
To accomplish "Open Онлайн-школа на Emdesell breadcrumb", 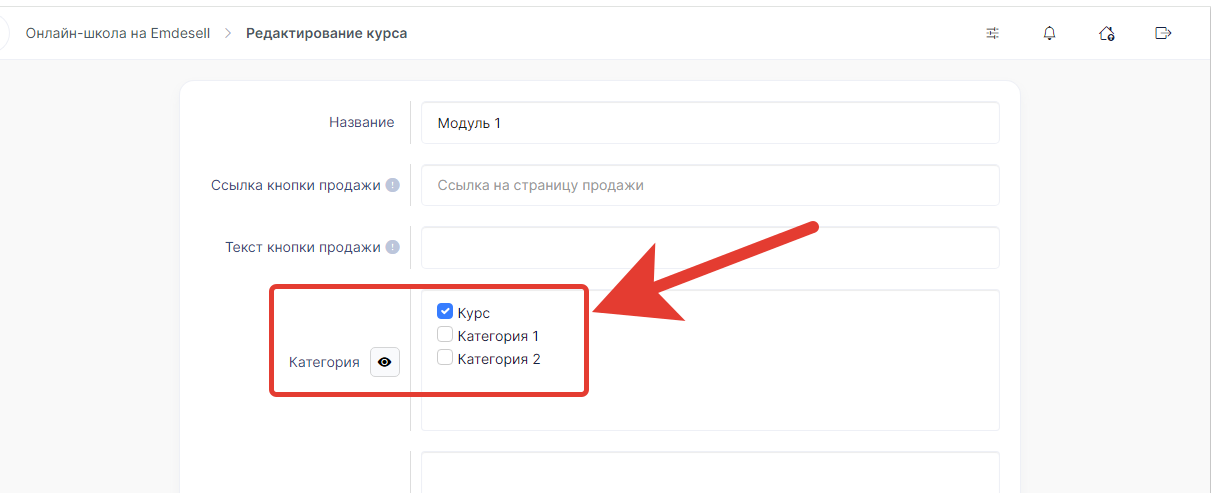I will [x=118, y=33].
